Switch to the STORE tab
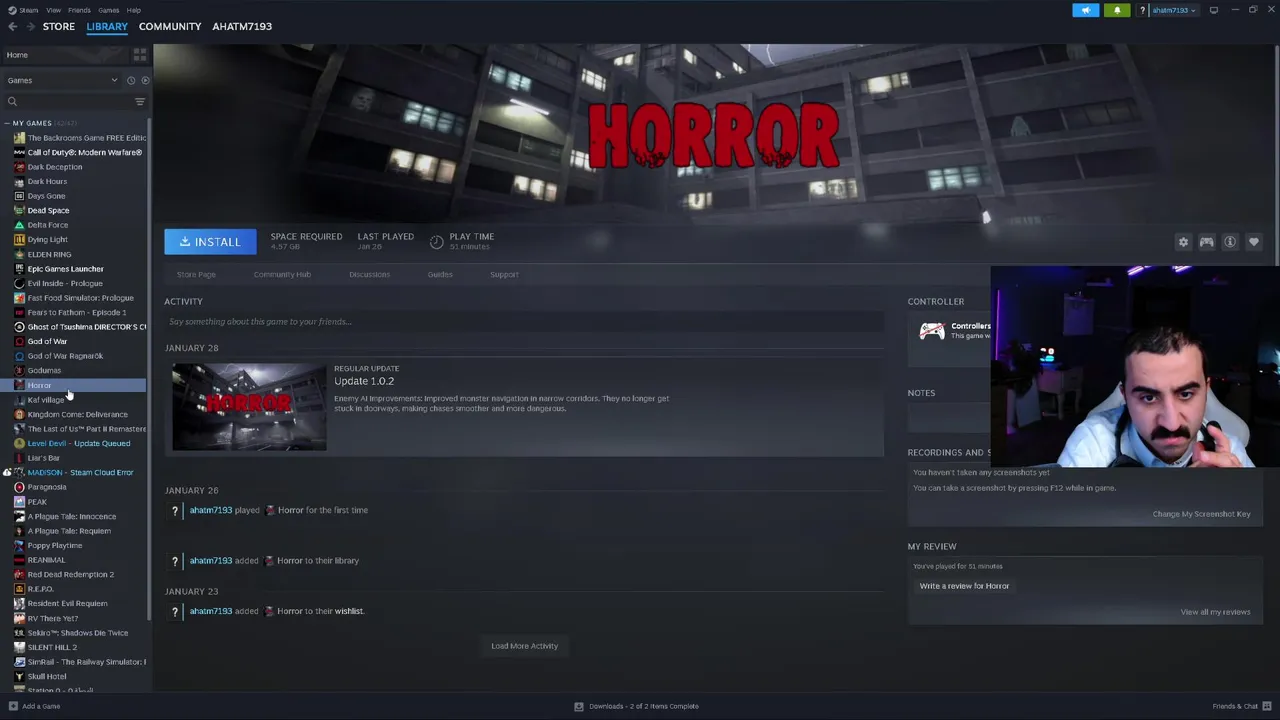 [x=59, y=26]
